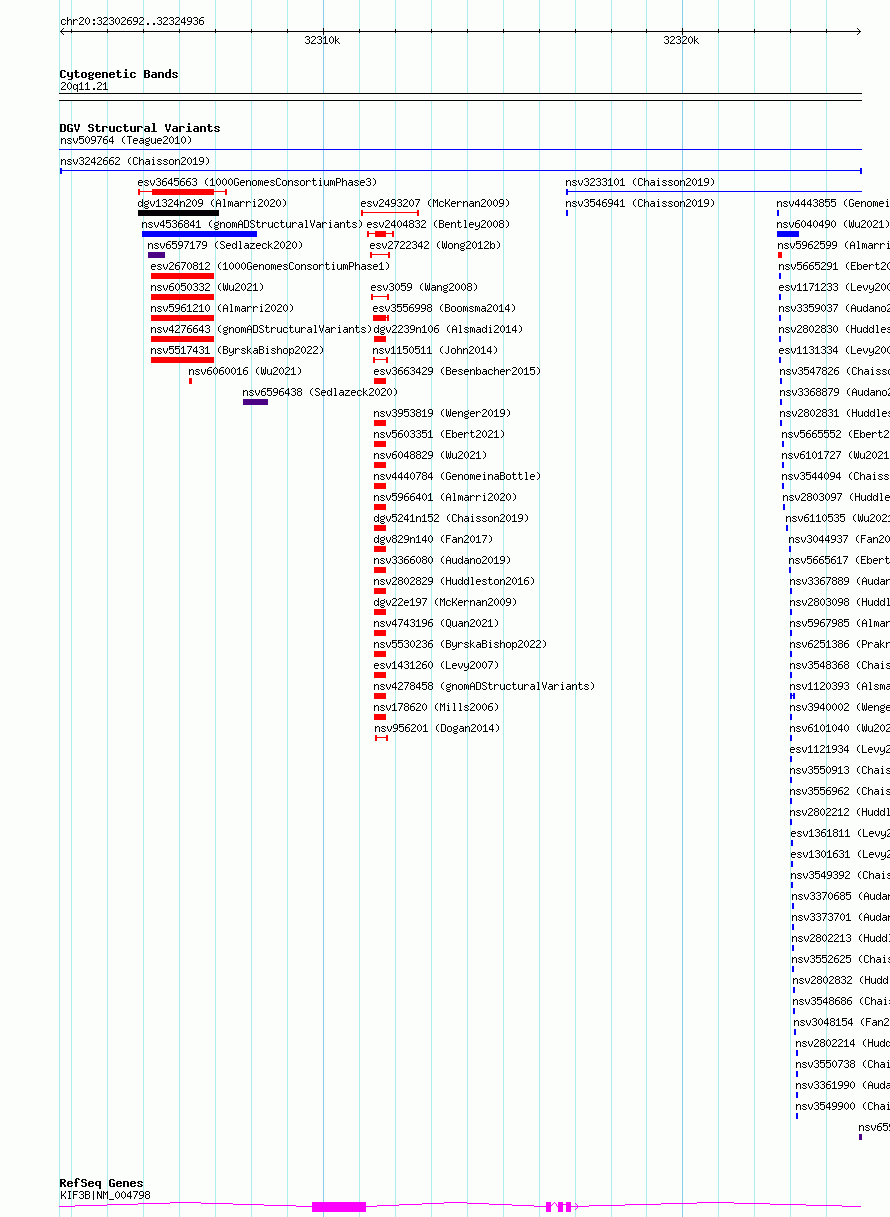This screenshot has width=890, height=1217.
Task: Open nsv4536841 gnomADStructuralVariants entry
Action: 251,225
